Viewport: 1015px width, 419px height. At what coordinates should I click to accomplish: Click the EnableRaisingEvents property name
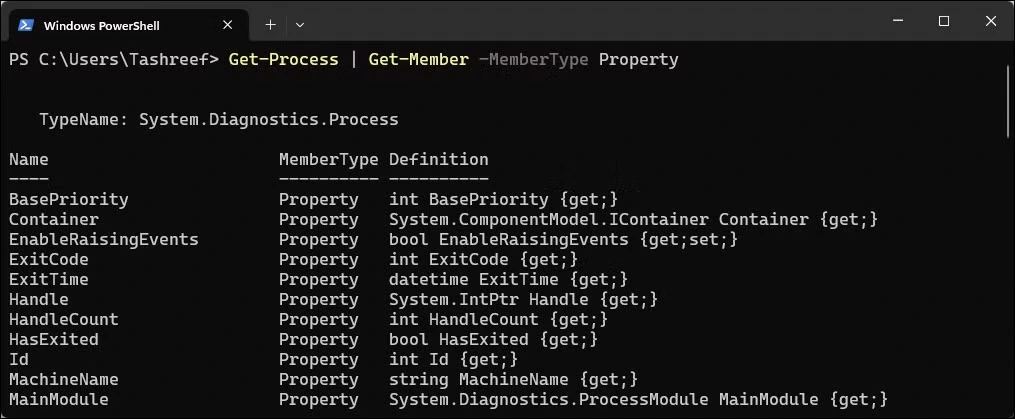click(x=104, y=240)
